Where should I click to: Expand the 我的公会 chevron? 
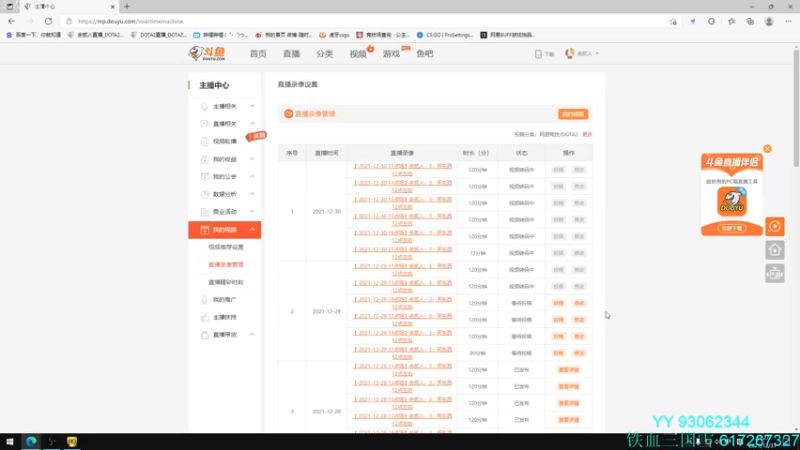pyautogui.click(x=252, y=177)
